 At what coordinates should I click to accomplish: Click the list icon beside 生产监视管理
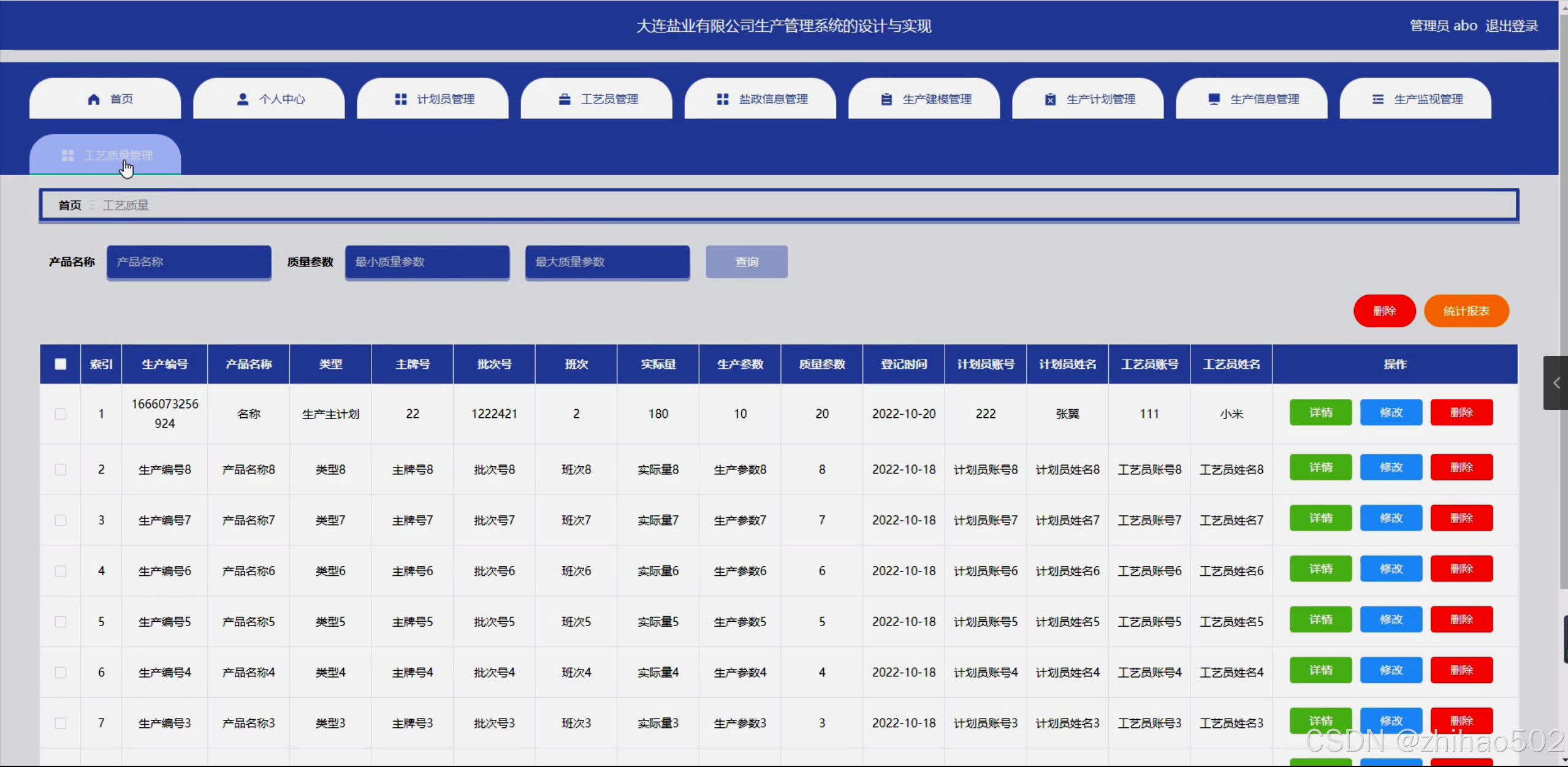(x=1377, y=99)
